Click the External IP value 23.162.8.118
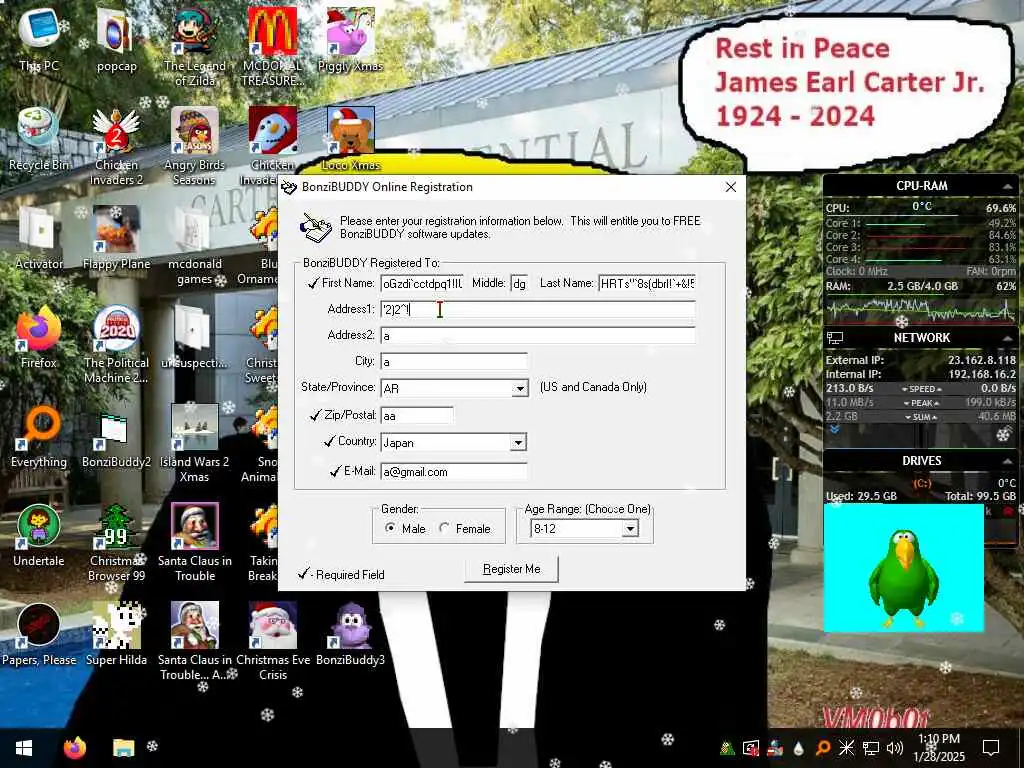1024x768 pixels. click(982, 360)
